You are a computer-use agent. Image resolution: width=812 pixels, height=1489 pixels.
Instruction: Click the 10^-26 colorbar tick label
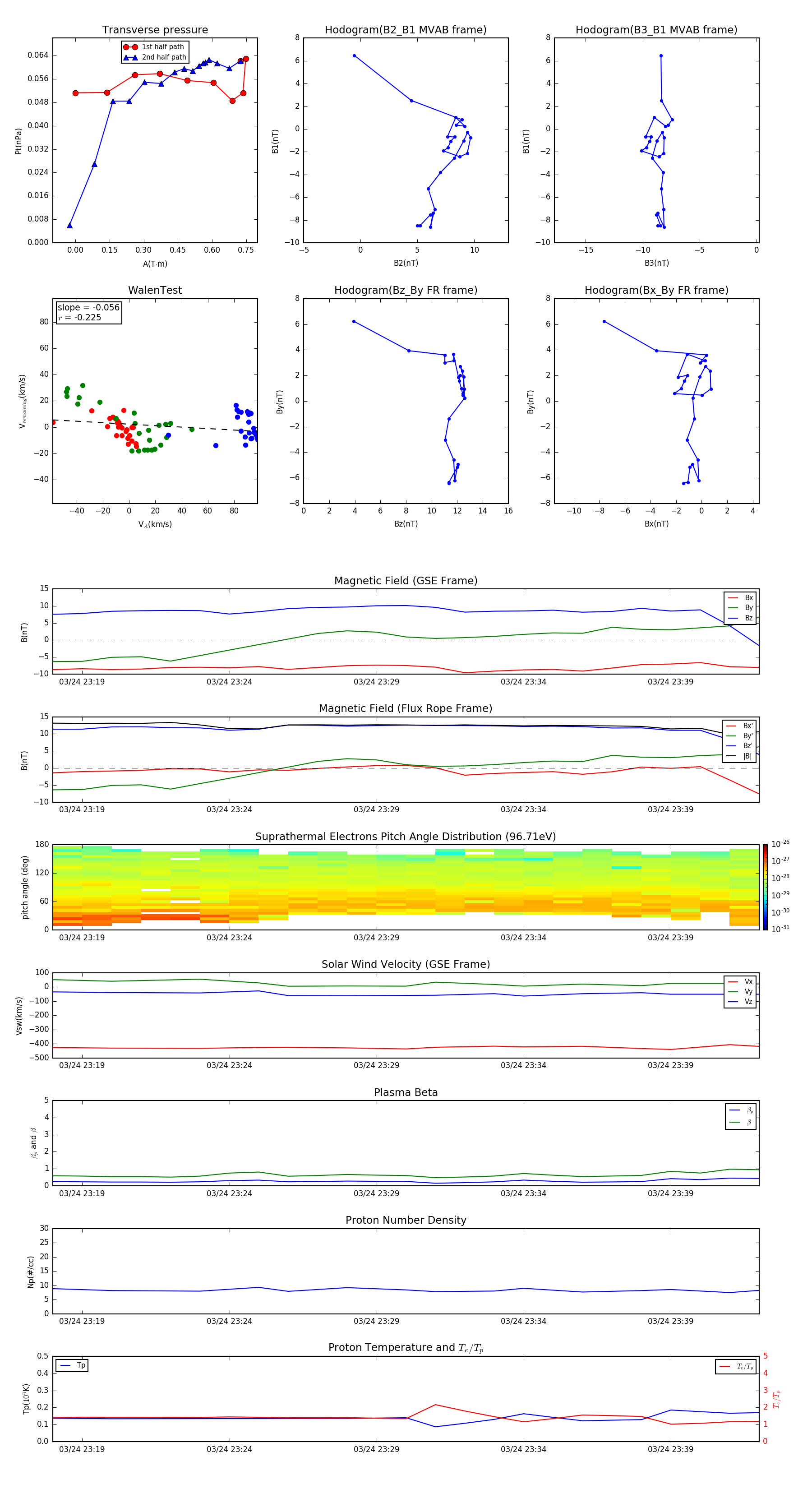(780, 844)
